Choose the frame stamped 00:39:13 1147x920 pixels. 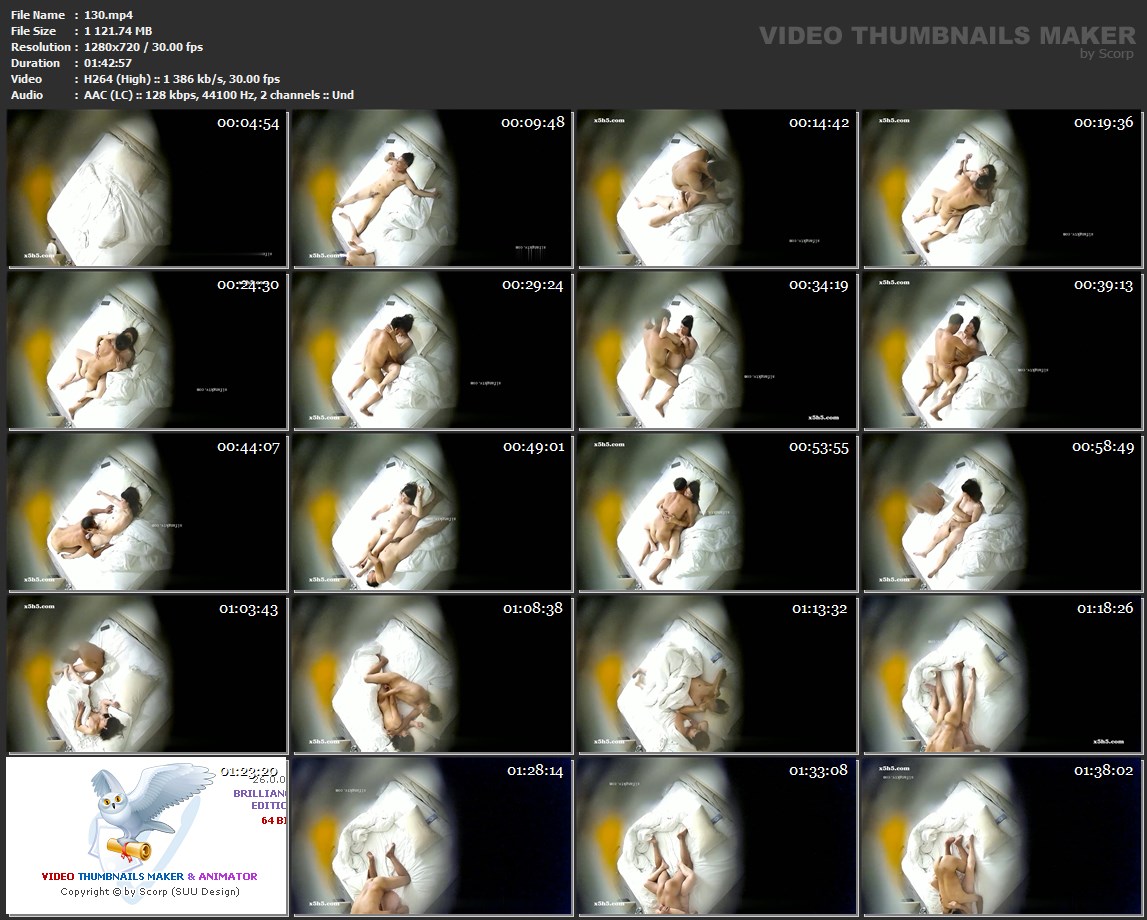coord(1003,350)
